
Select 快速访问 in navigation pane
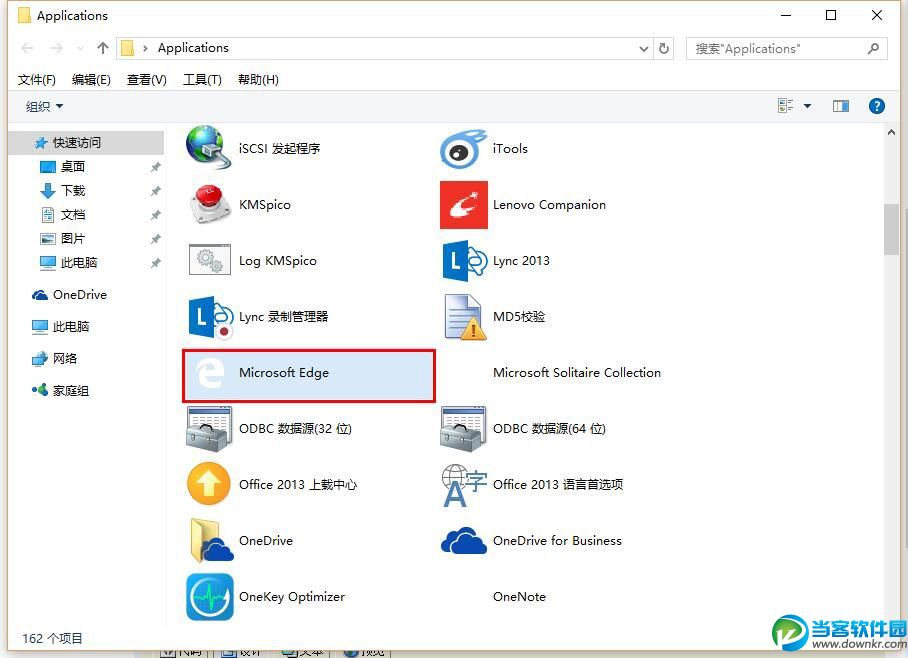point(86,142)
